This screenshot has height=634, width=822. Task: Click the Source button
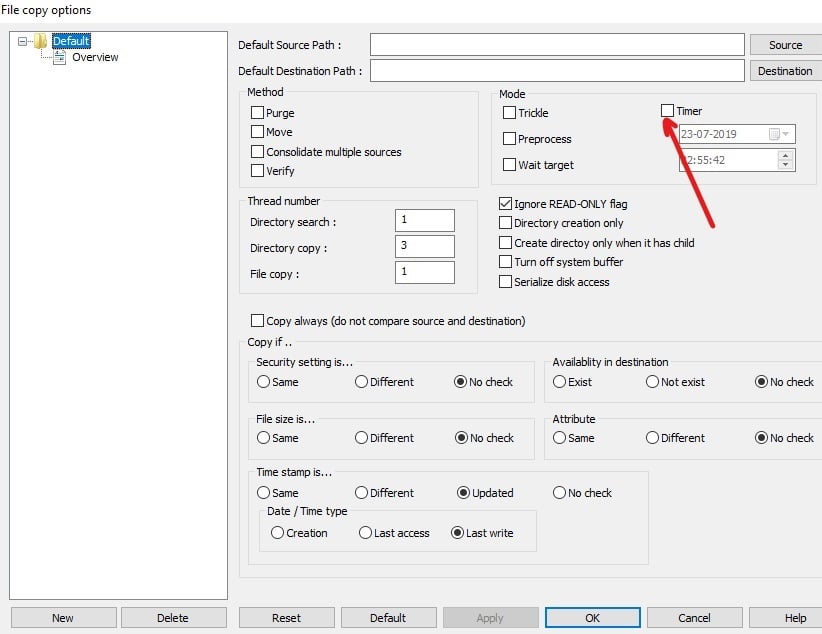[785, 44]
